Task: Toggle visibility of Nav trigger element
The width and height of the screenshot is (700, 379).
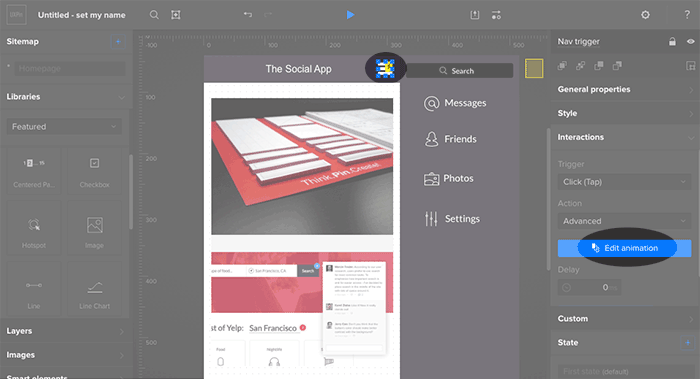Action: 691,42
